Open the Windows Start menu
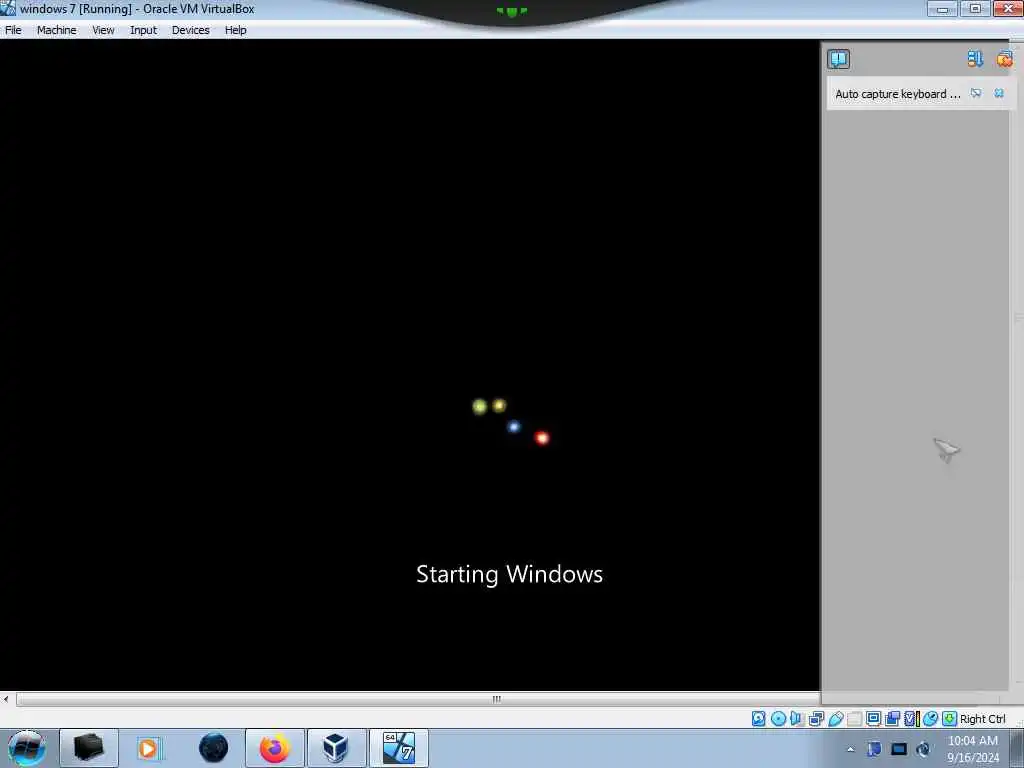Image resolution: width=1024 pixels, height=768 pixels. click(x=27, y=748)
